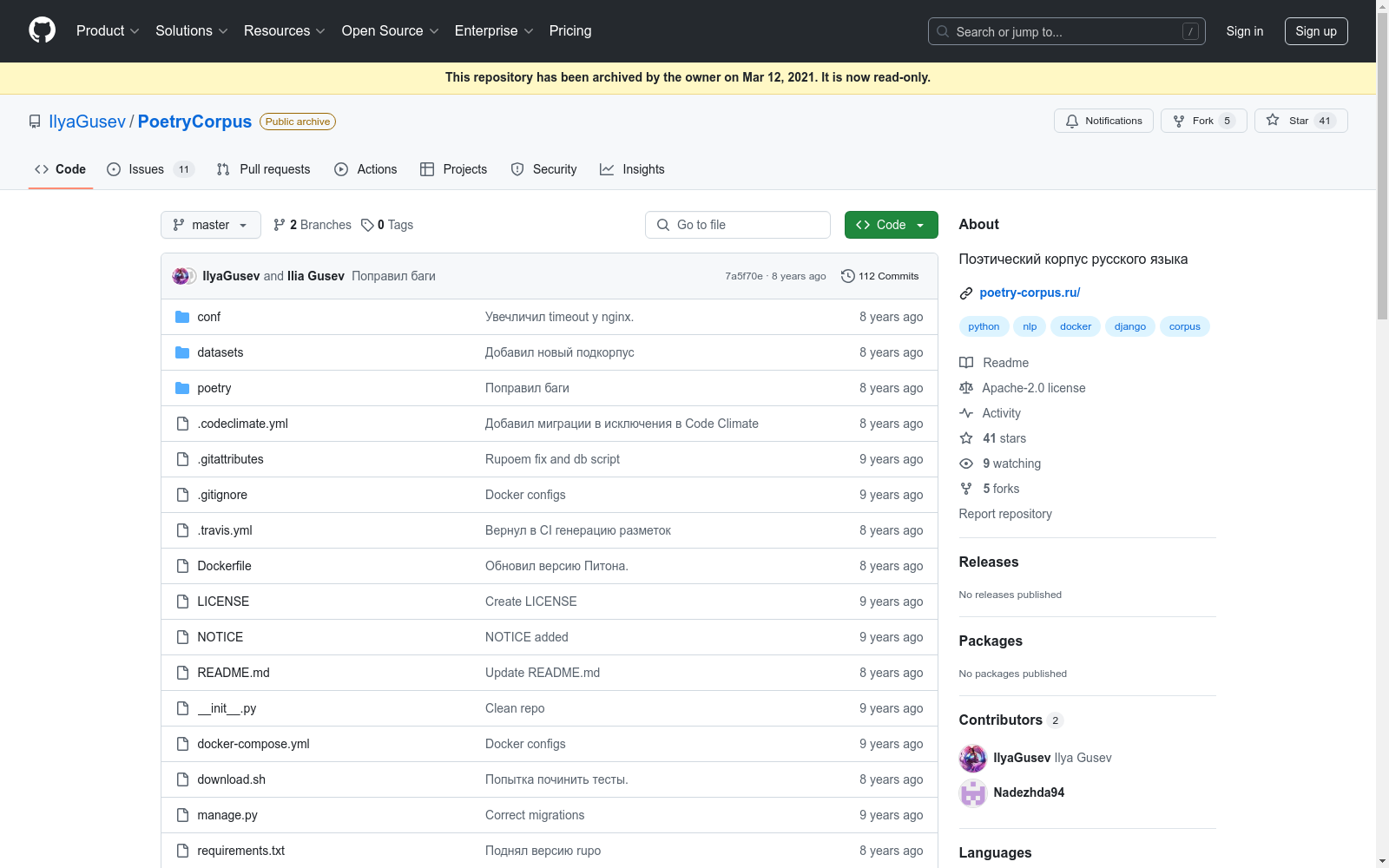
Task: Open the Security tab
Action: (x=543, y=169)
